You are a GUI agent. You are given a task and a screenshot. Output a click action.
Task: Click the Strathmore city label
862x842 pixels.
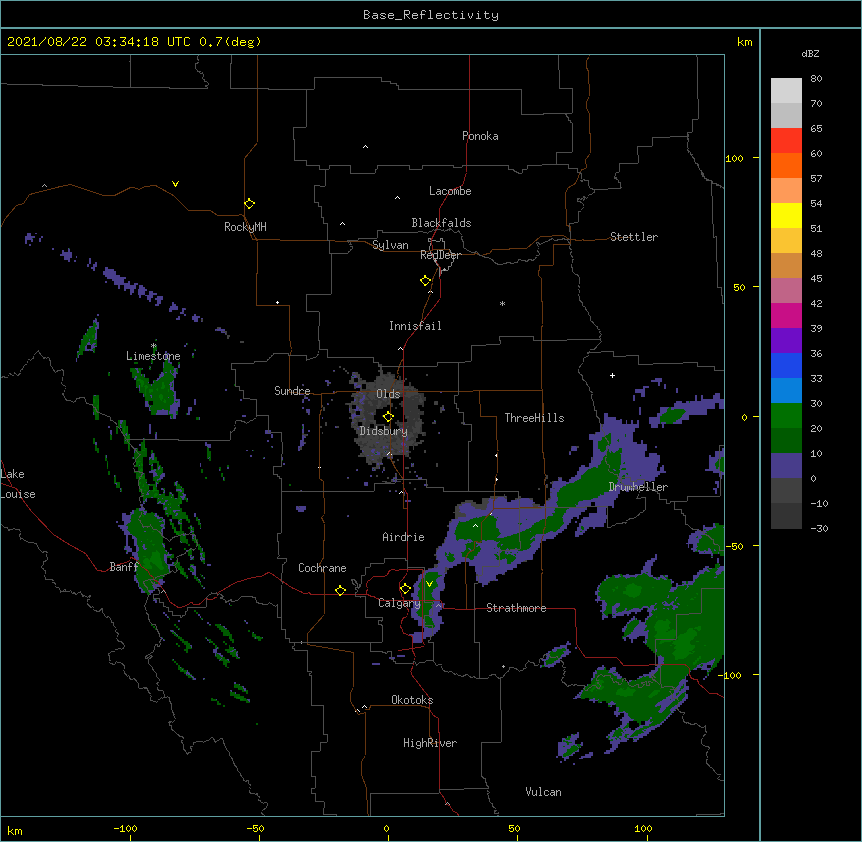click(x=516, y=608)
